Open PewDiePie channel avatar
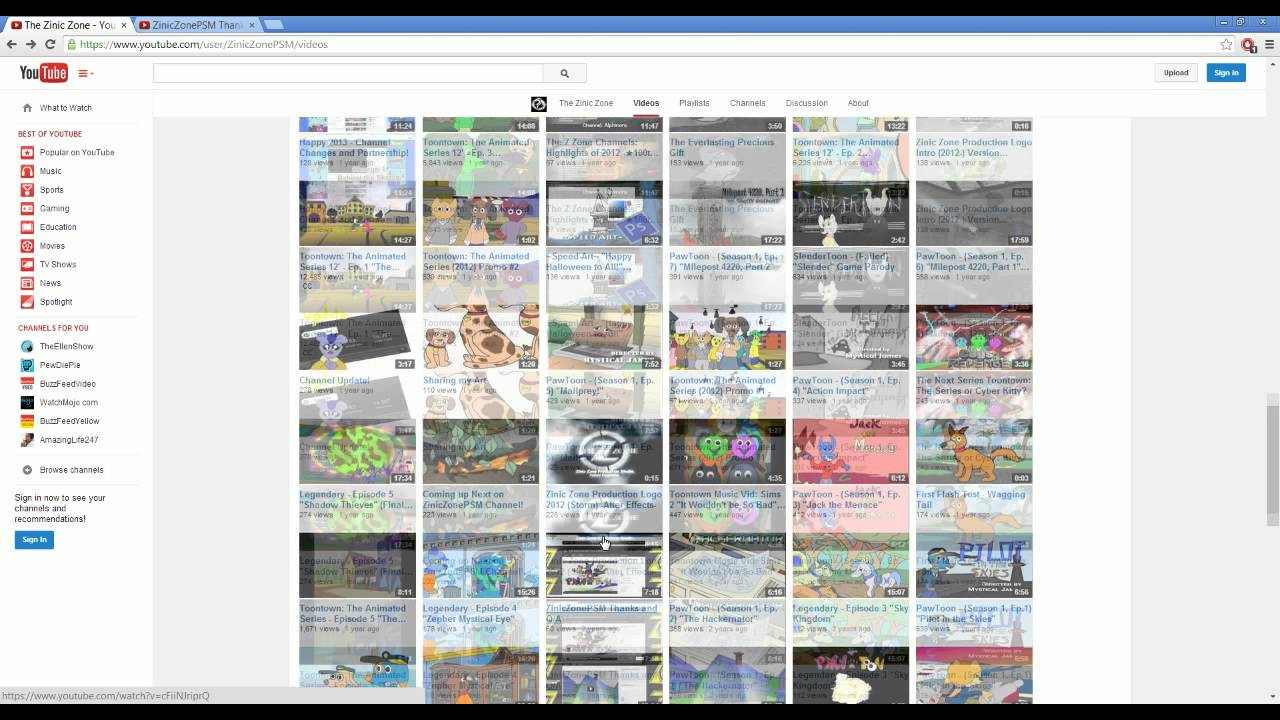The height and width of the screenshot is (720, 1280). click(x=27, y=365)
